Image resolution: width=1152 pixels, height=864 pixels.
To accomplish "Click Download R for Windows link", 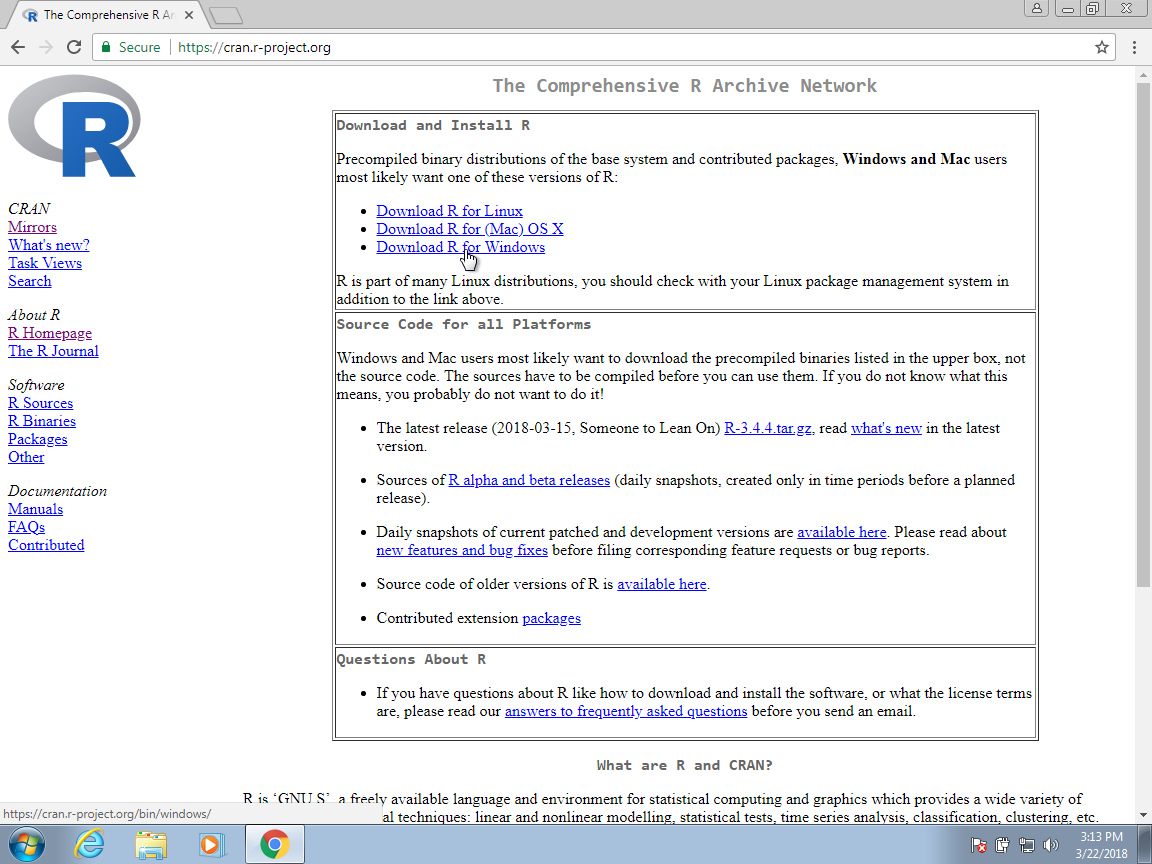I will (460, 247).
